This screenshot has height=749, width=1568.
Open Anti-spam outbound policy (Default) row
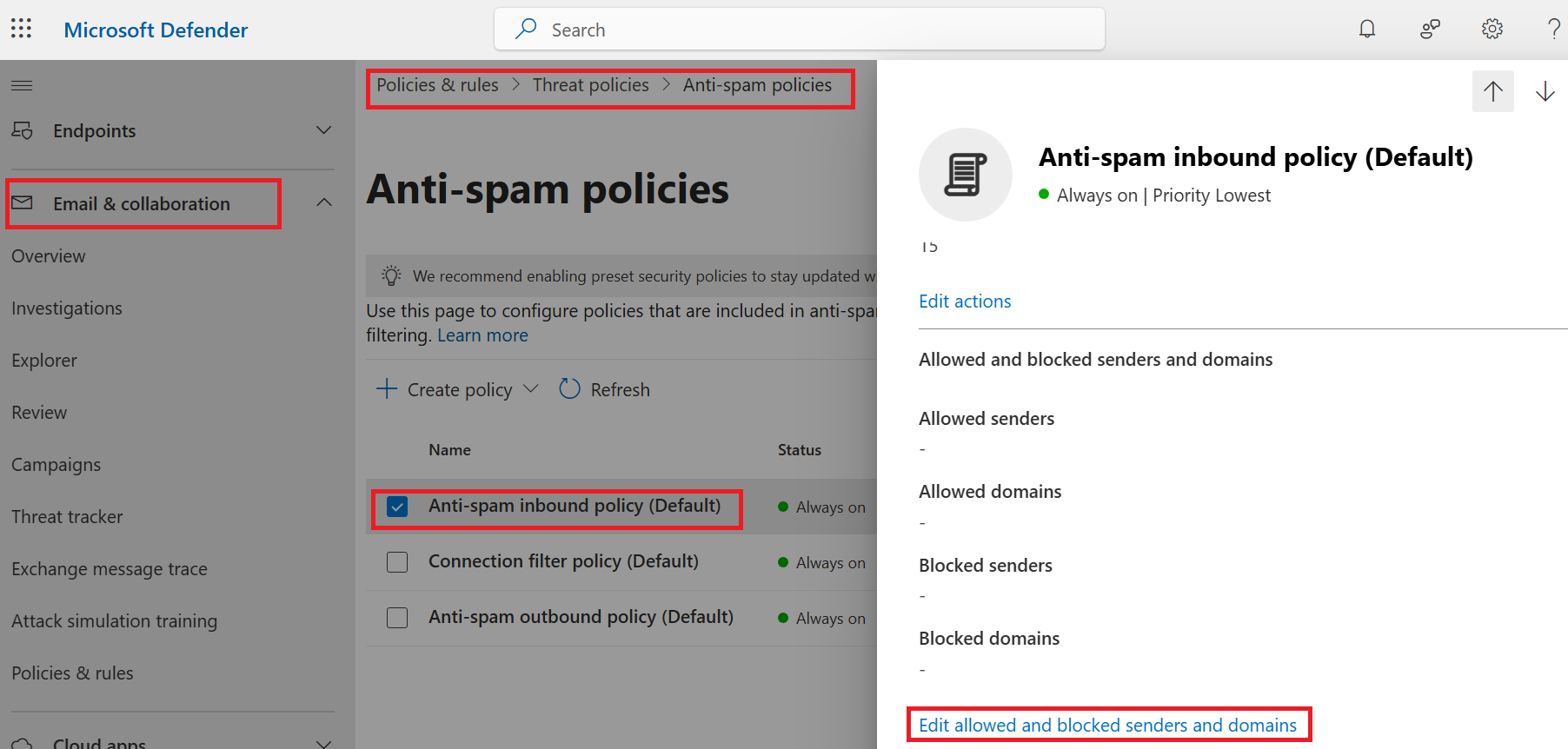581,617
